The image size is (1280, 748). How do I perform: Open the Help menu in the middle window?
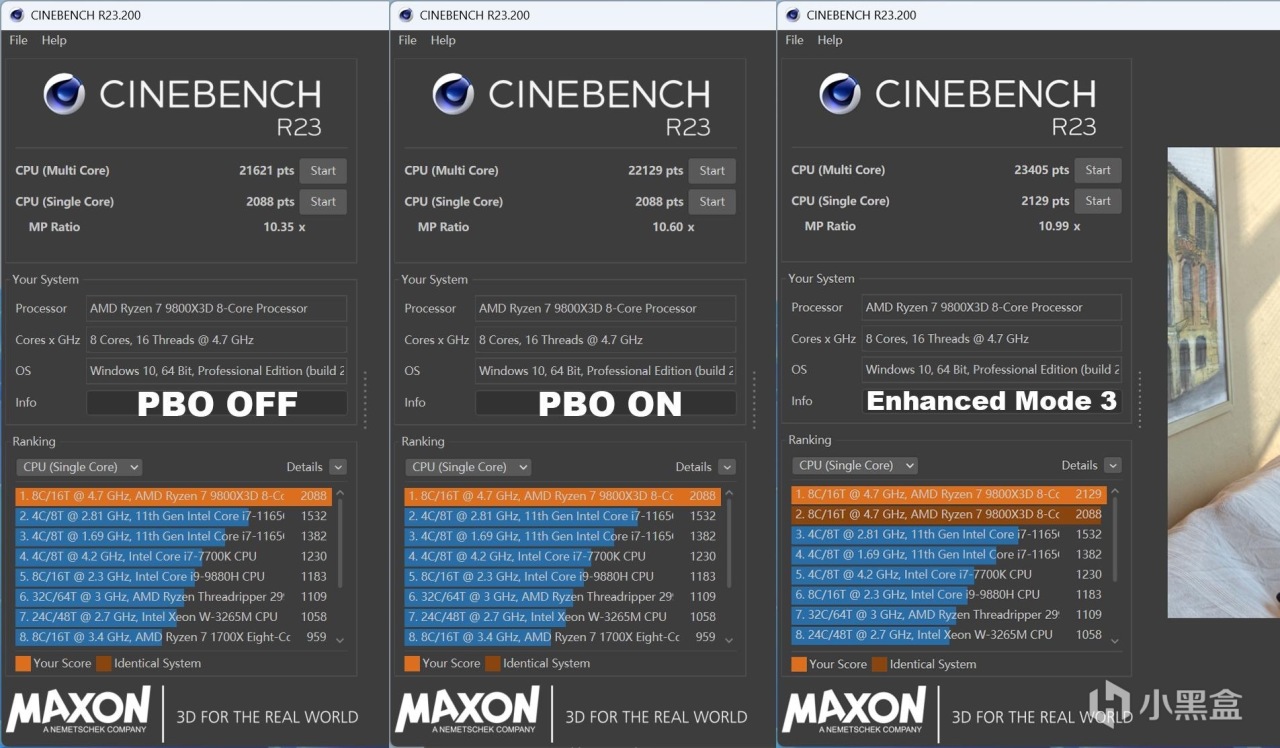click(442, 40)
